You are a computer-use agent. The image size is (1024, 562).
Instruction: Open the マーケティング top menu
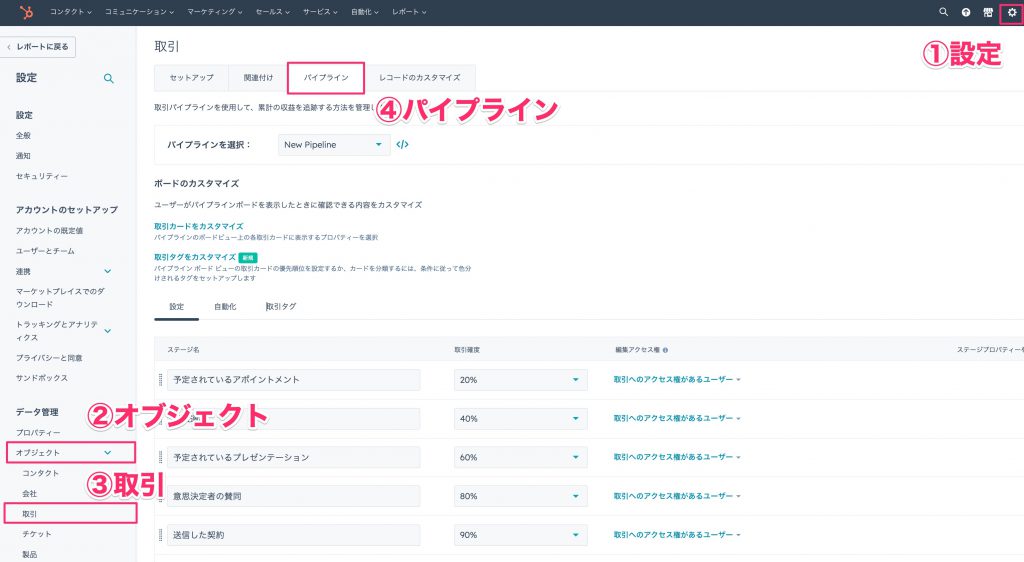point(214,12)
